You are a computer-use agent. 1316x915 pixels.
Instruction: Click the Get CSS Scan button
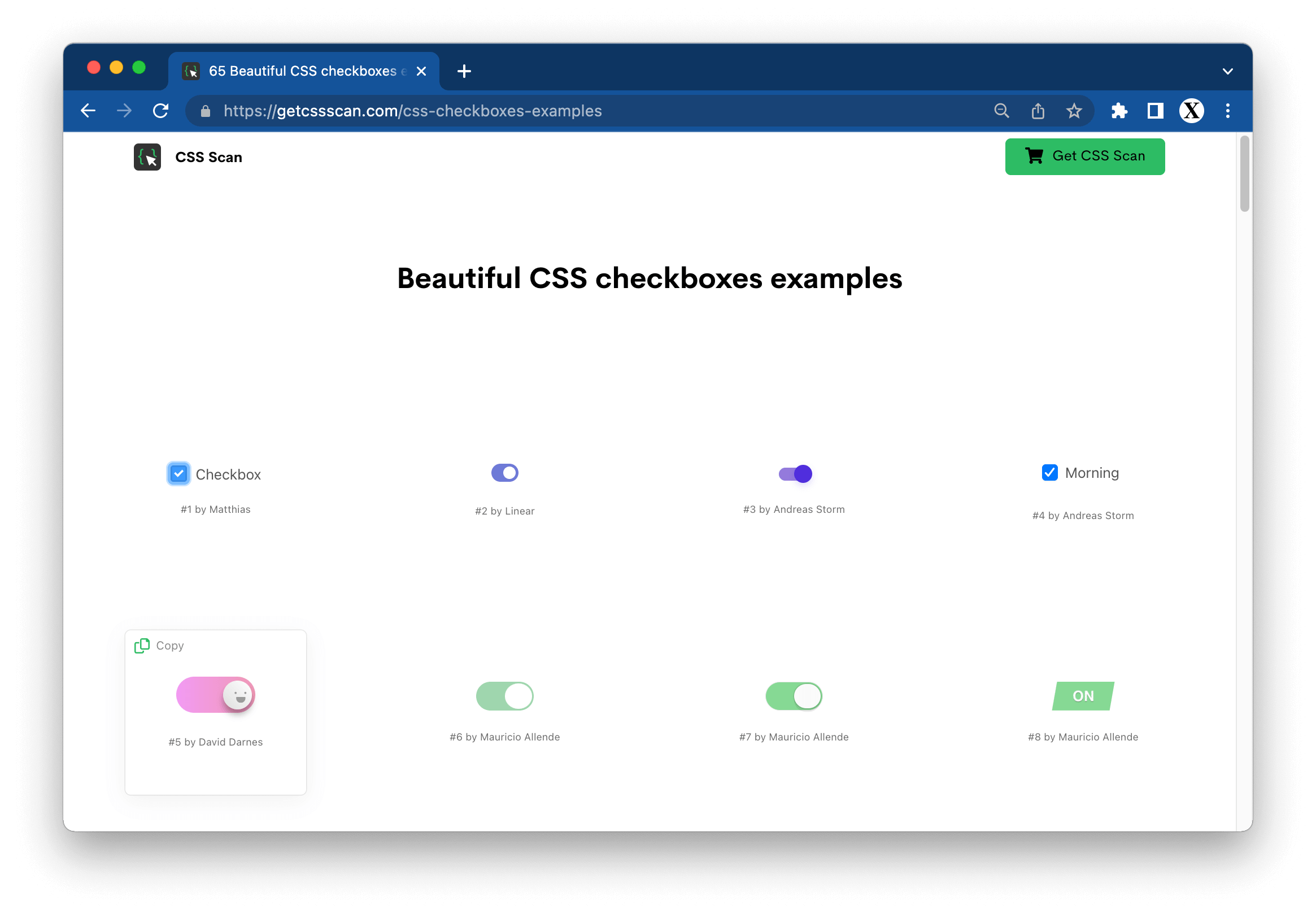[x=1084, y=156]
